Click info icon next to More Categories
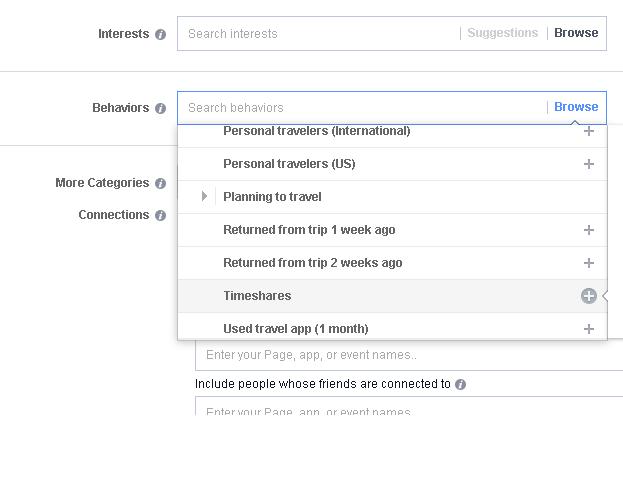The width and height of the screenshot is (623, 499). [160, 183]
